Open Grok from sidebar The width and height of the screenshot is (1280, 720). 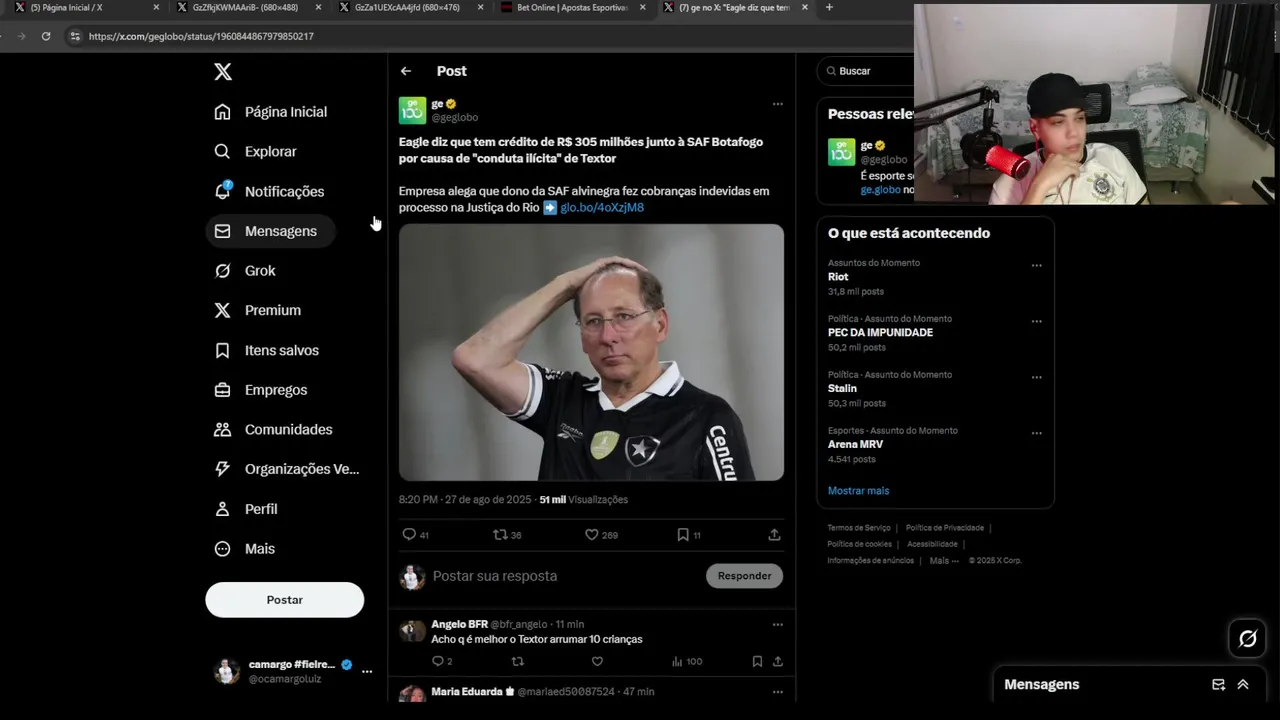click(x=245, y=271)
